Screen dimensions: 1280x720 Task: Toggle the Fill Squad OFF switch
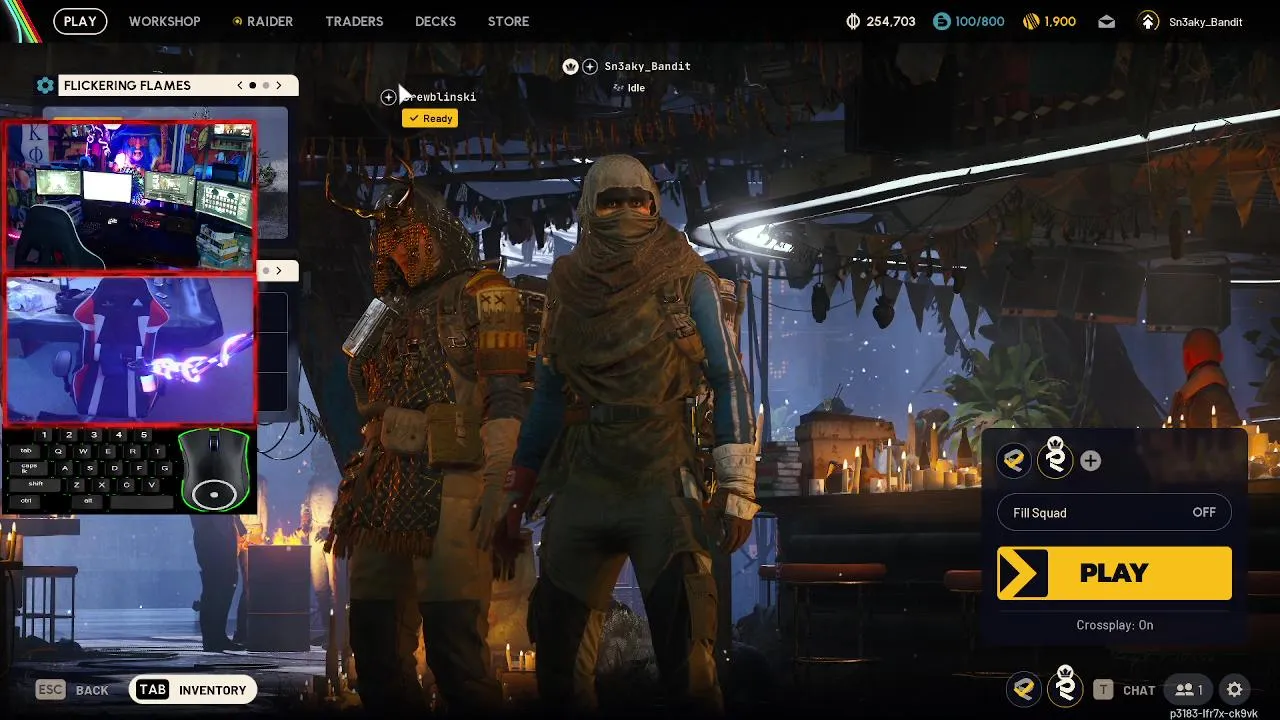(1114, 513)
